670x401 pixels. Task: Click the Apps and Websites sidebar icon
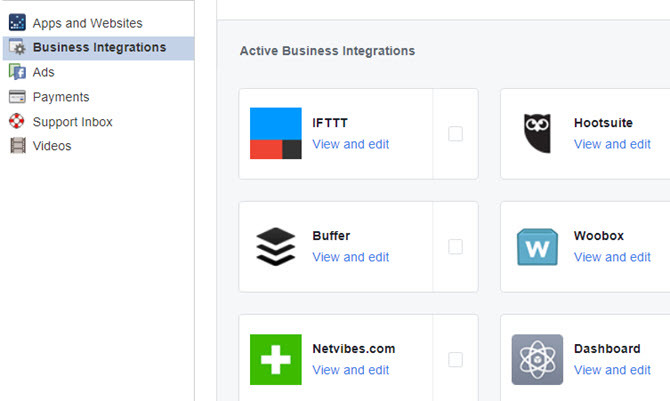pyautogui.click(x=17, y=23)
